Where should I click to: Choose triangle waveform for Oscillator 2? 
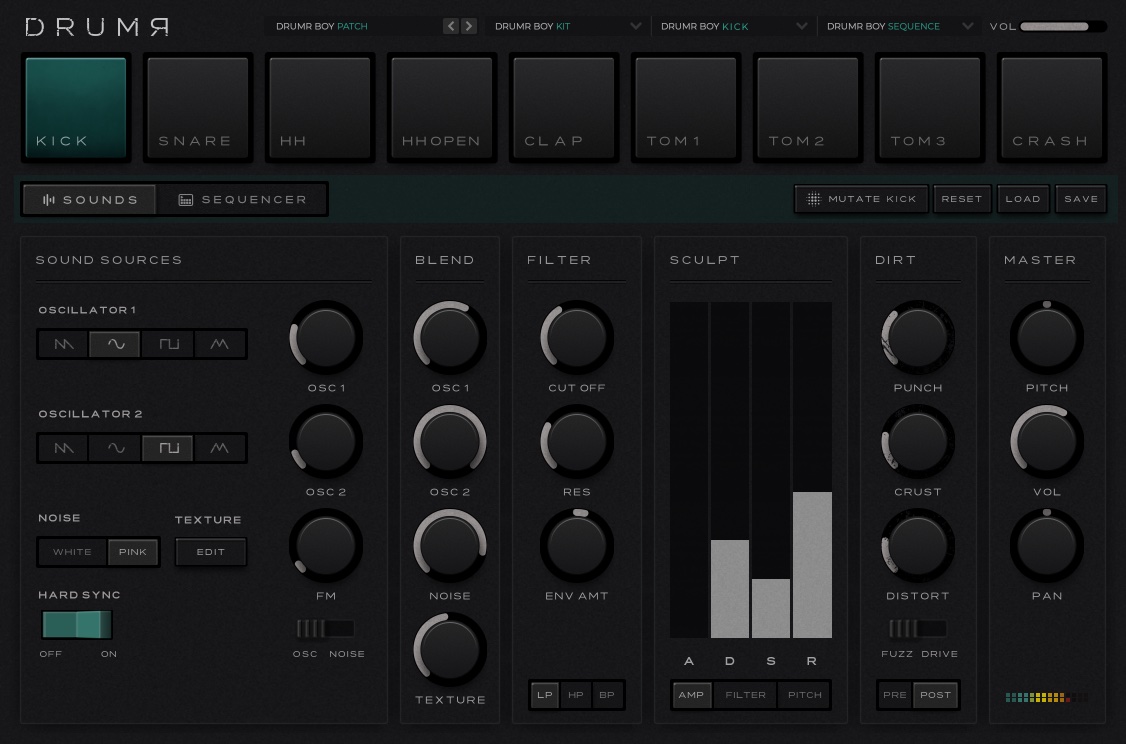click(x=220, y=448)
